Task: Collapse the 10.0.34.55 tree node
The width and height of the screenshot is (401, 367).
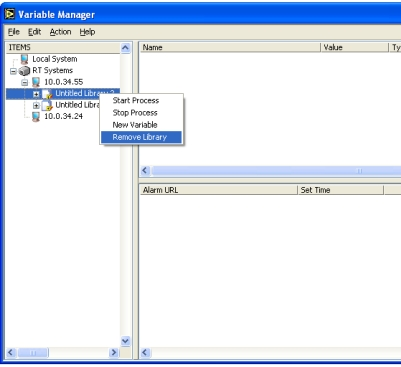Action: pos(25,82)
